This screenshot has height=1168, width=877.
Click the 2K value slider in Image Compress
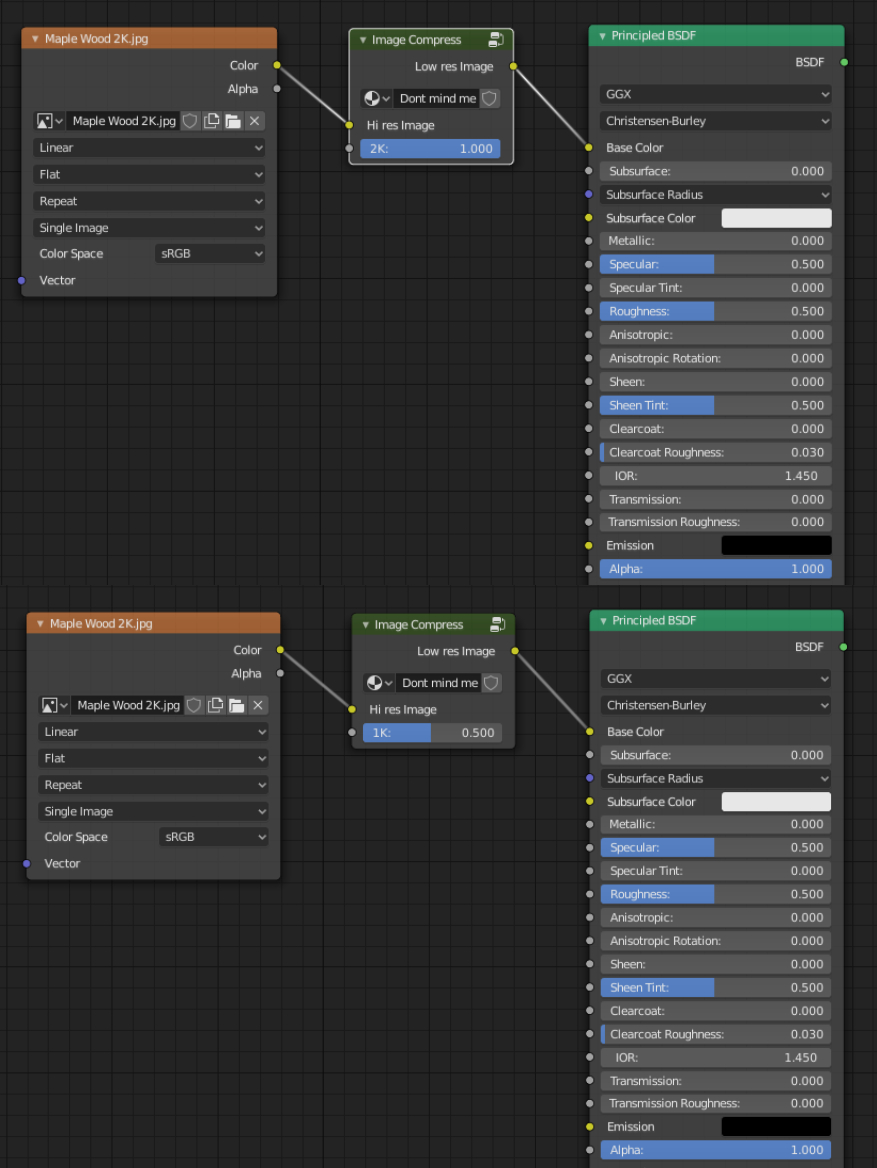tap(431, 148)
